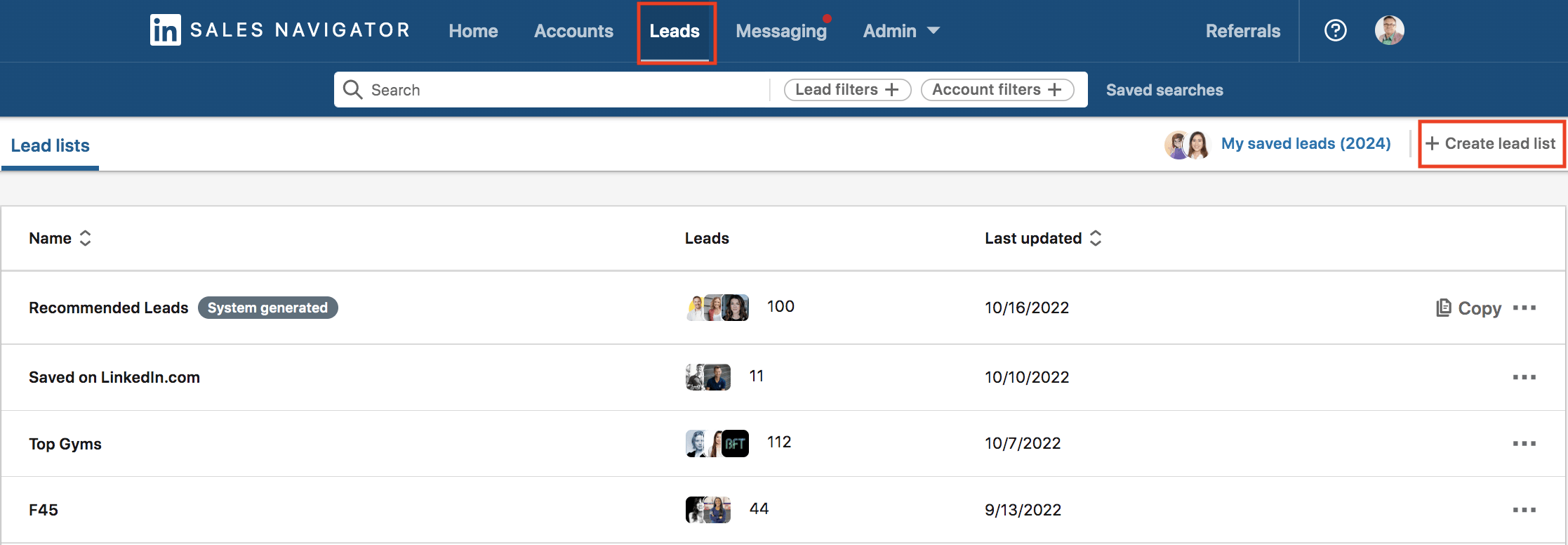The image size is (1568, 545).
Task: Click the 44 leads count
Action: click(x=759, y=508)
